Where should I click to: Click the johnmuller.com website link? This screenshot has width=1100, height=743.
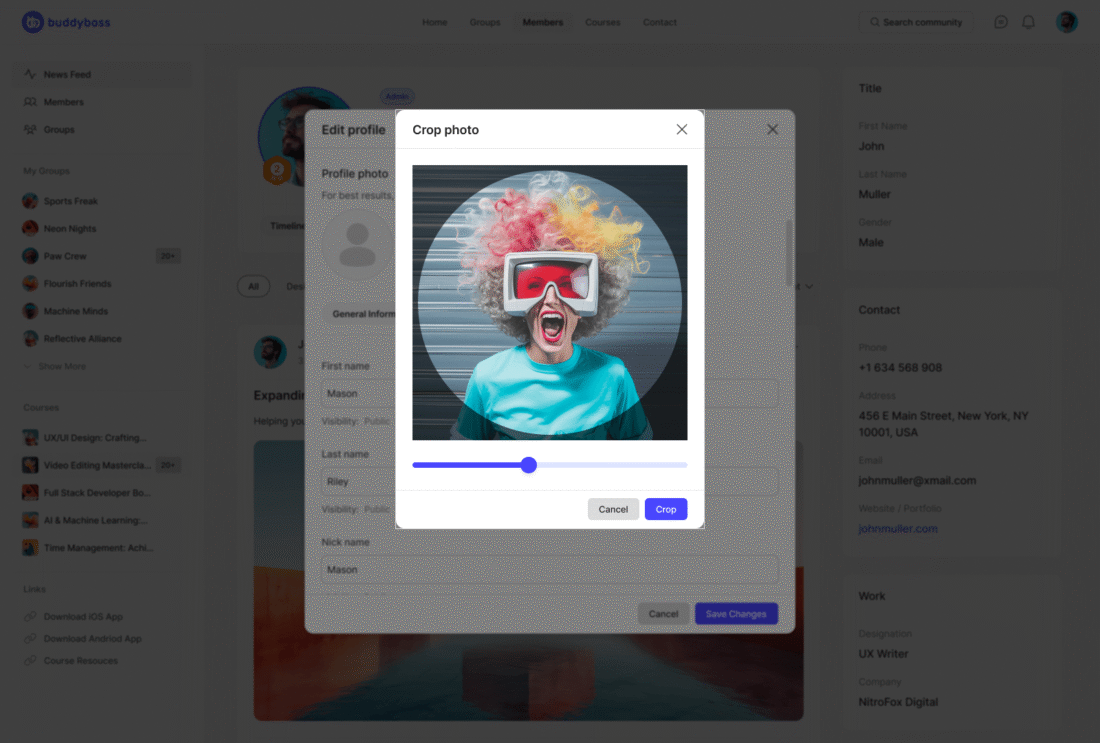(x=898, y=529)
